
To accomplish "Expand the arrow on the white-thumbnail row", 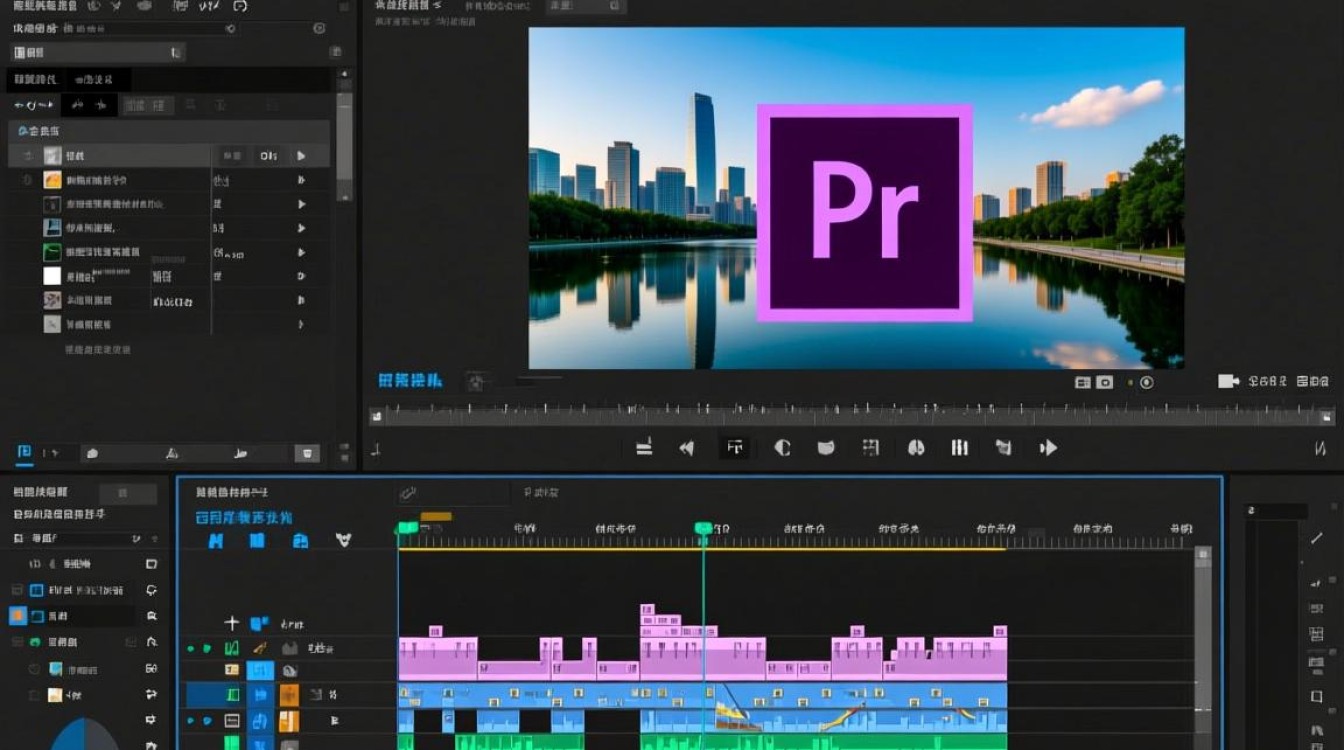I will pyautogui.click(x=300, y=276).
